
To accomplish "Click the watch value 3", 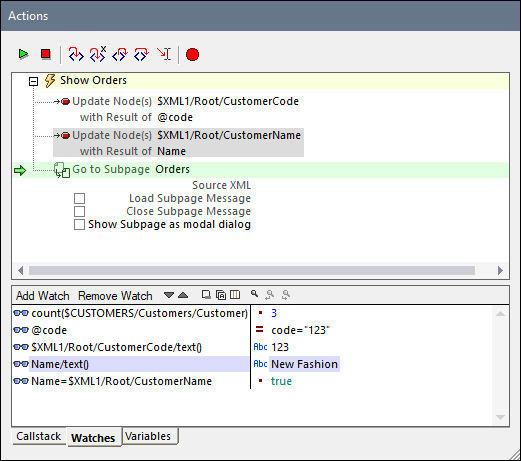I will (274, 313).
